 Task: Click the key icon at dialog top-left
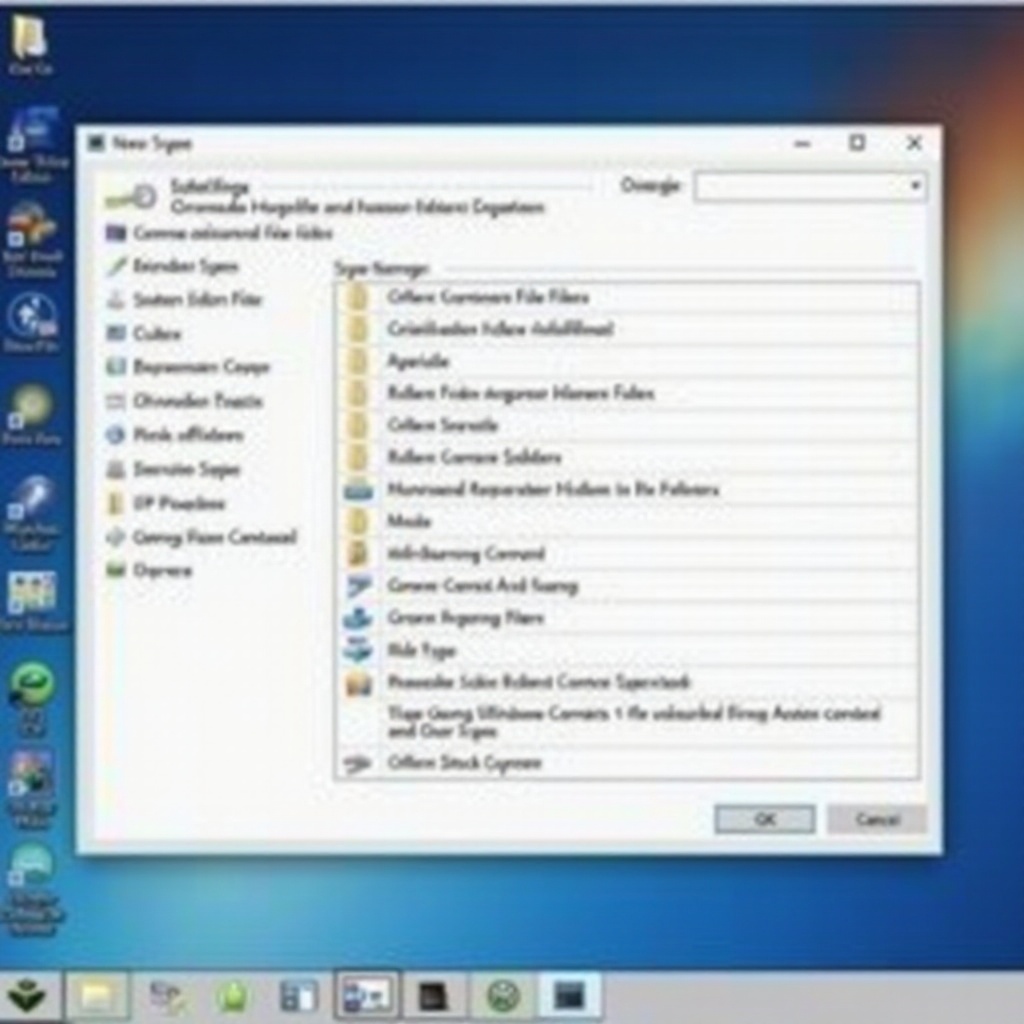[131, 197]
